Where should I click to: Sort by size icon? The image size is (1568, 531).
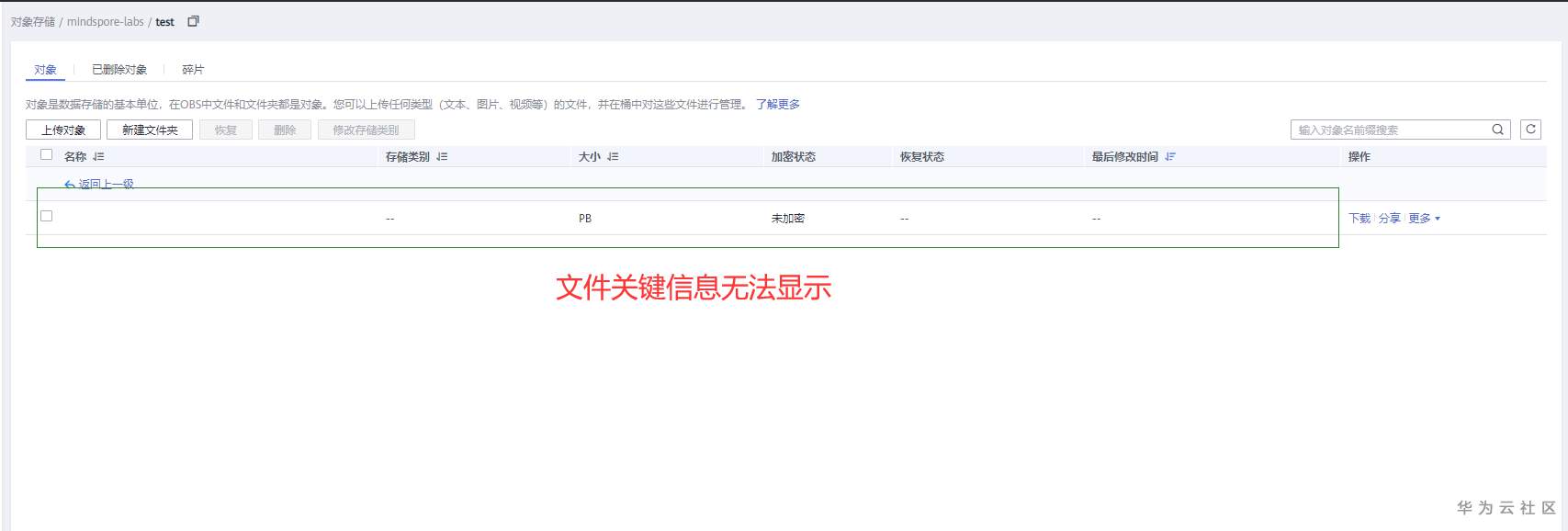[x=613, y=157]
